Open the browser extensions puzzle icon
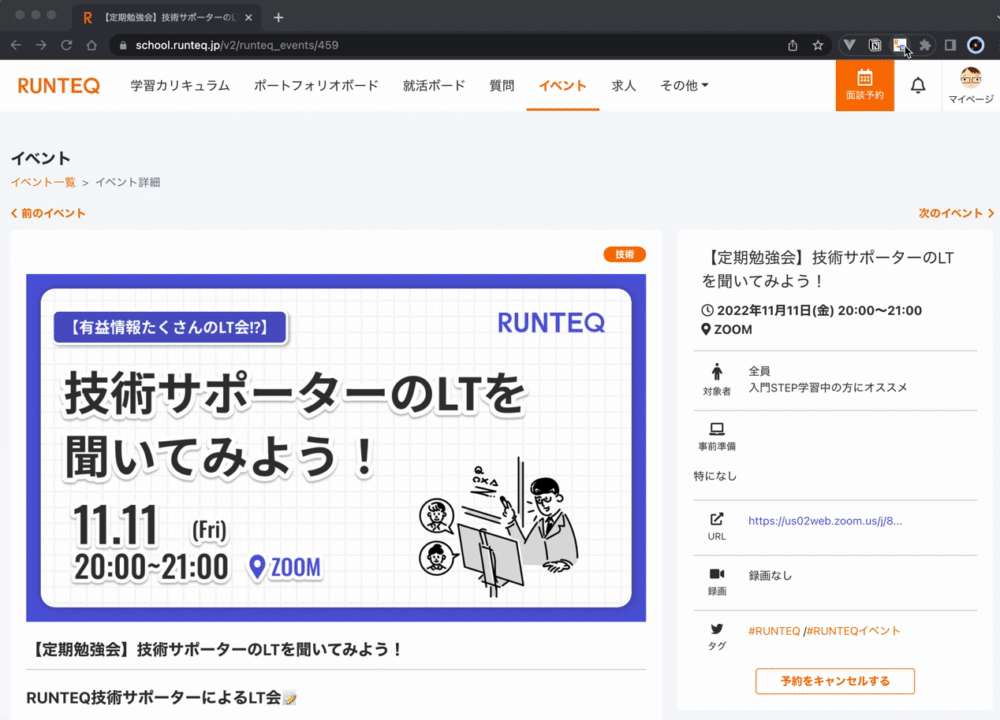The image size is (1000, 720). click(925, 45)
